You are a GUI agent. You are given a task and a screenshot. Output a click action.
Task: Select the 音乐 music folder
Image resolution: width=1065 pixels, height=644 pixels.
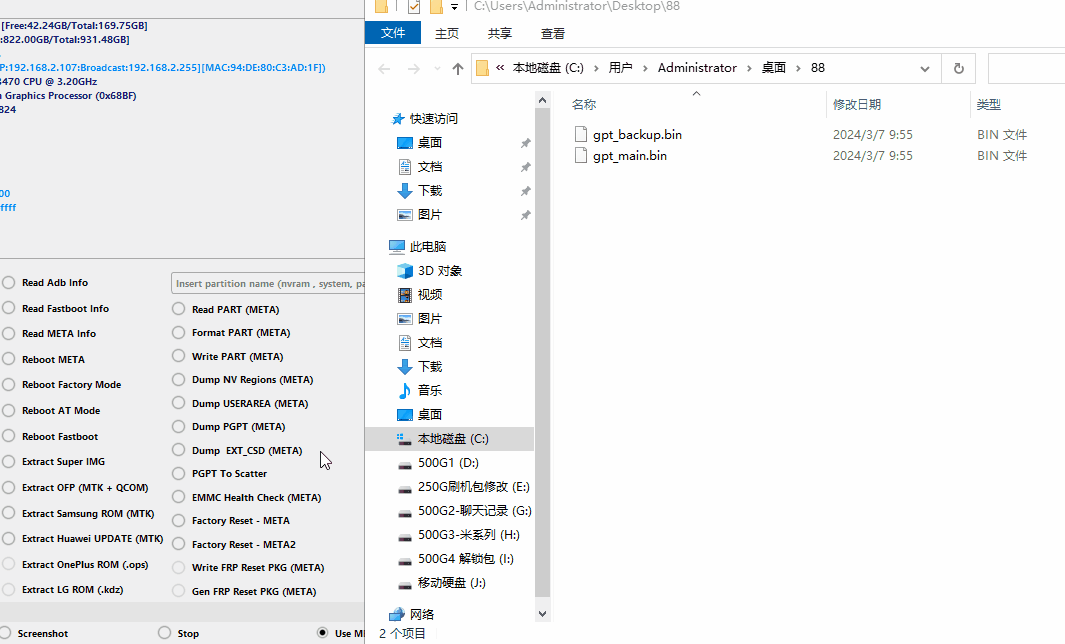(429, 391)
